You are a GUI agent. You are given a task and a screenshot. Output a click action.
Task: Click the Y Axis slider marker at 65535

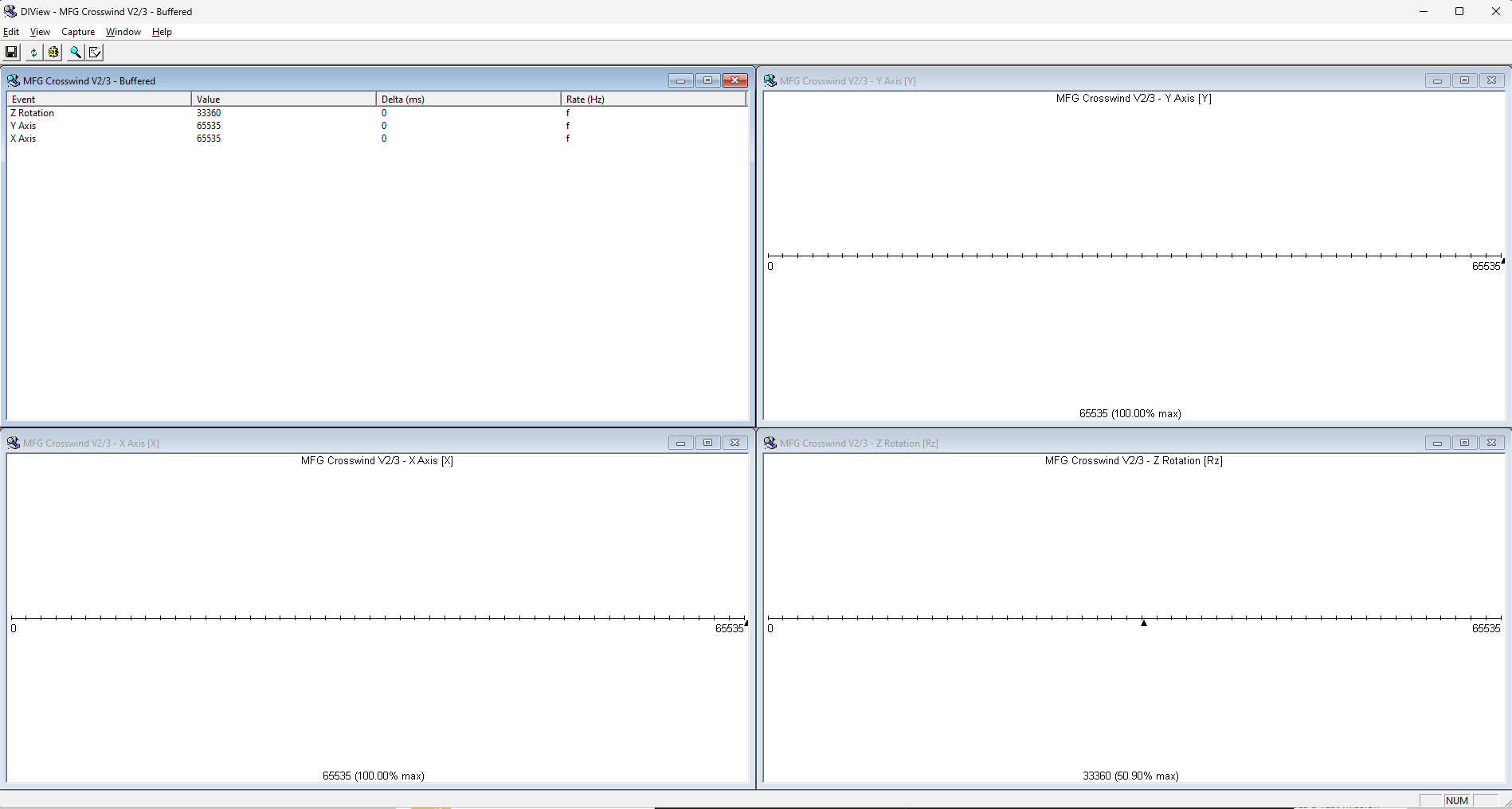(x=1502, y=260)
